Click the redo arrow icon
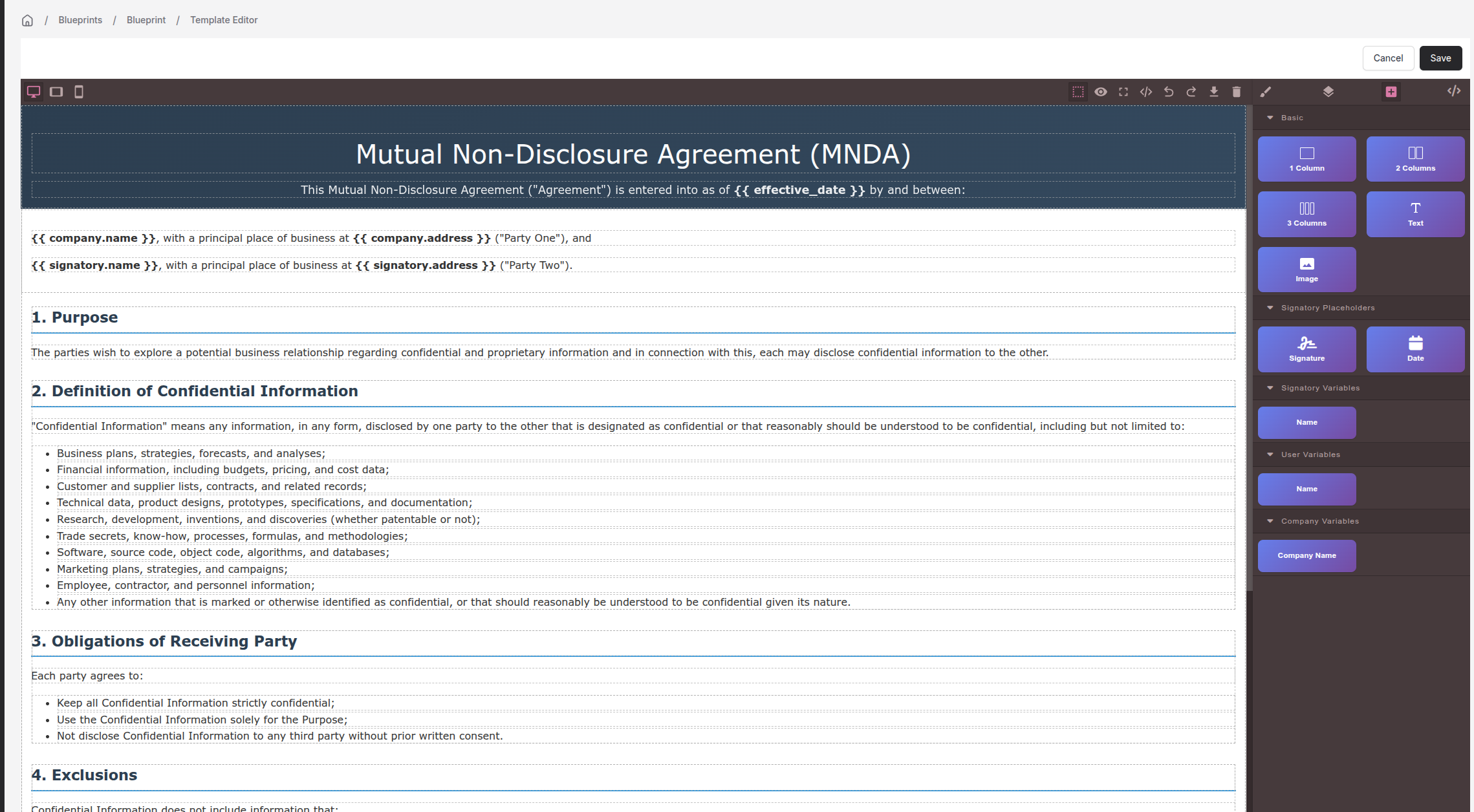The height and width of the screenshot is (812, 1474). (x=1191, y=92)
